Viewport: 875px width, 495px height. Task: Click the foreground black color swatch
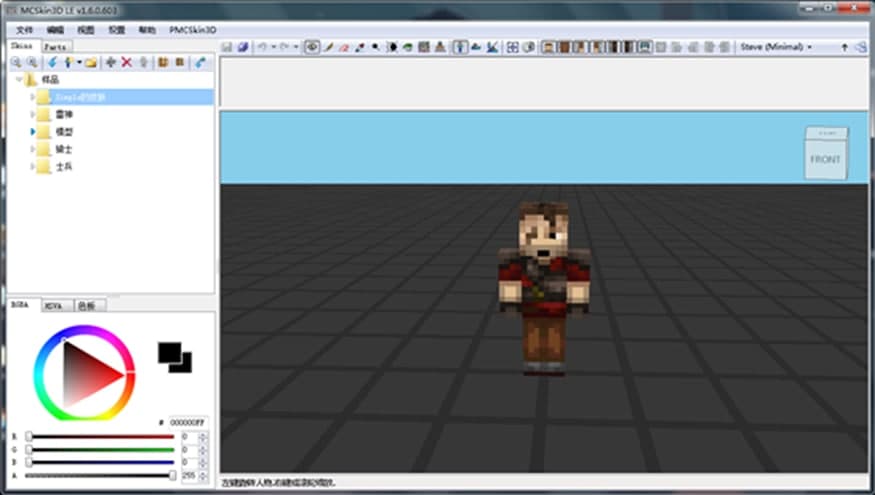(x=170, y=353)
